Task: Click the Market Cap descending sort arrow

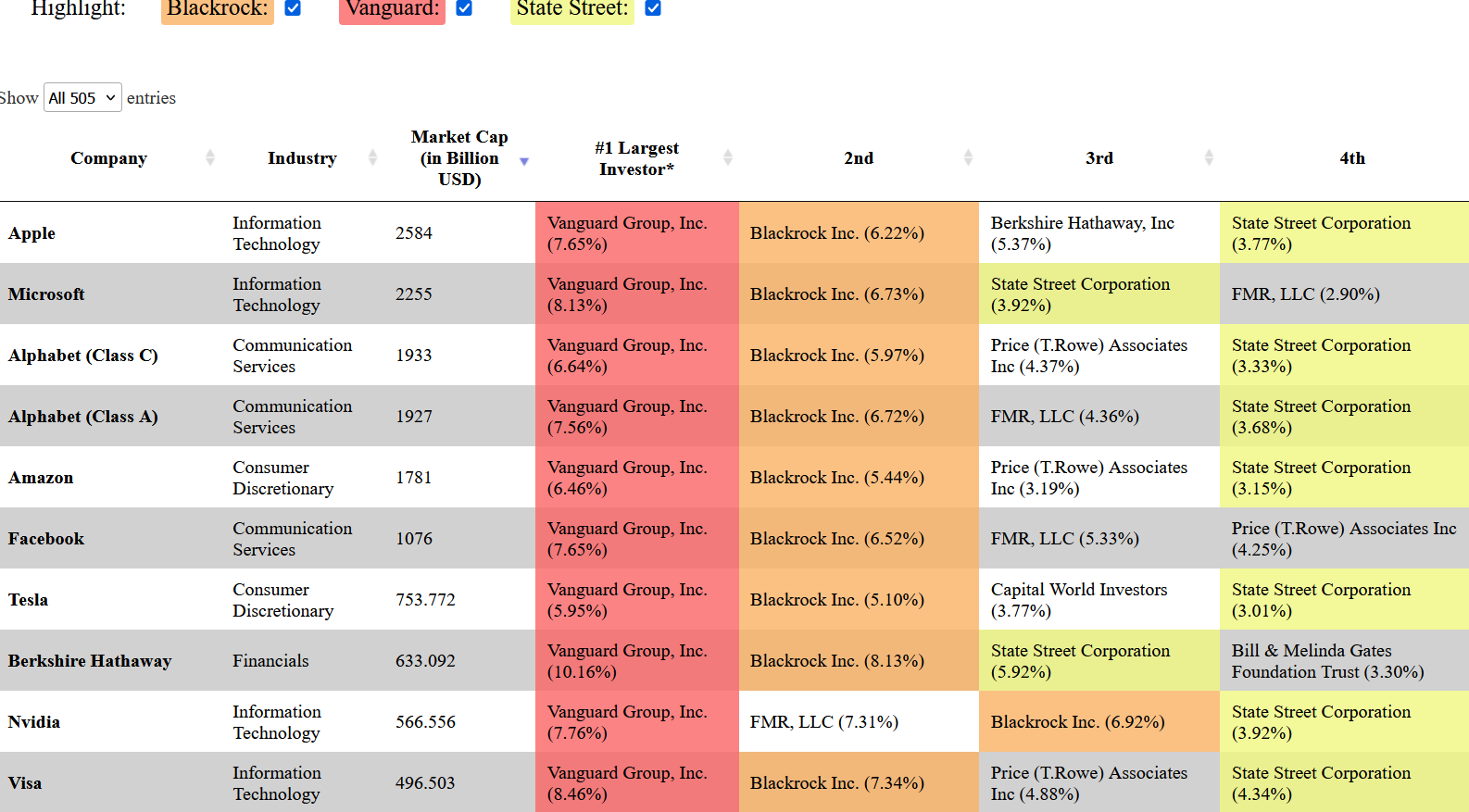Action: 523,161
